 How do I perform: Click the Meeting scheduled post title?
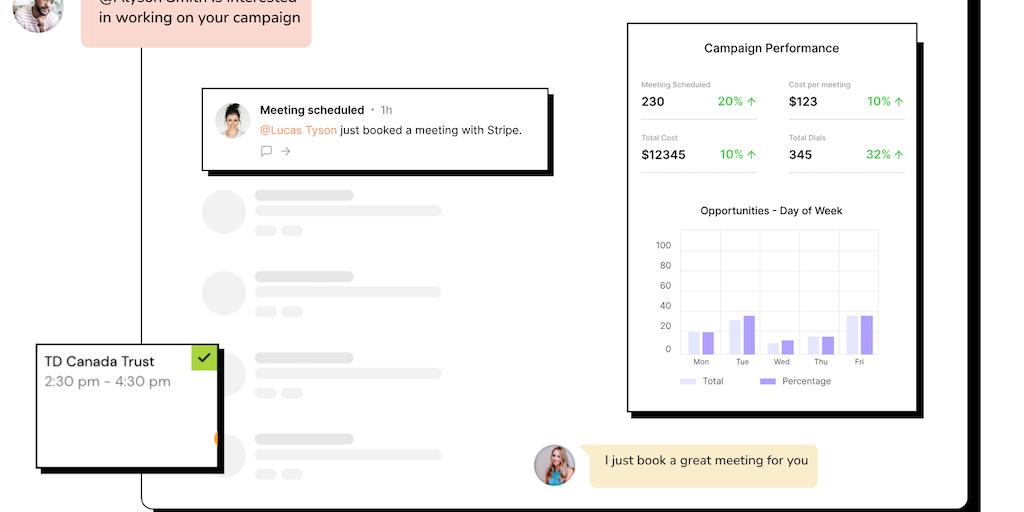[x=312, y=110]
